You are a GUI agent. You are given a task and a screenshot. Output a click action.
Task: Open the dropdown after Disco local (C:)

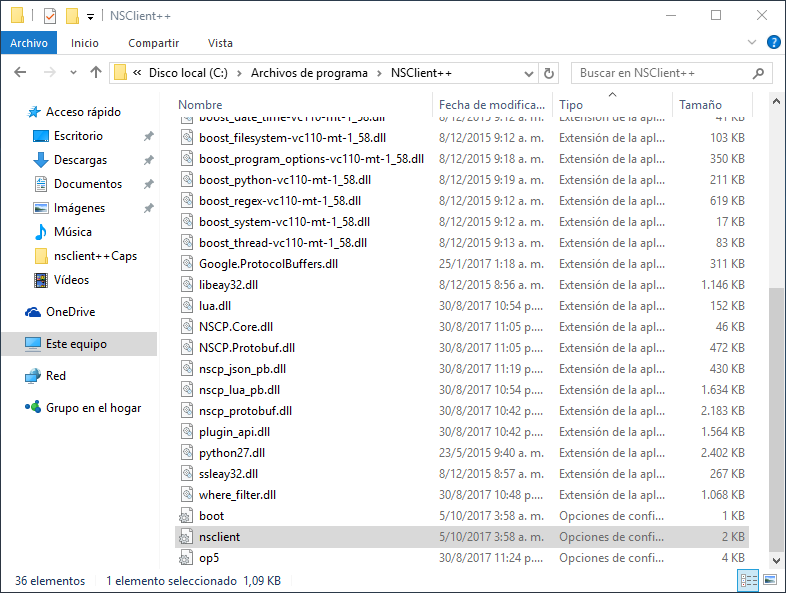pyautogui.click(x=240, y=73)
